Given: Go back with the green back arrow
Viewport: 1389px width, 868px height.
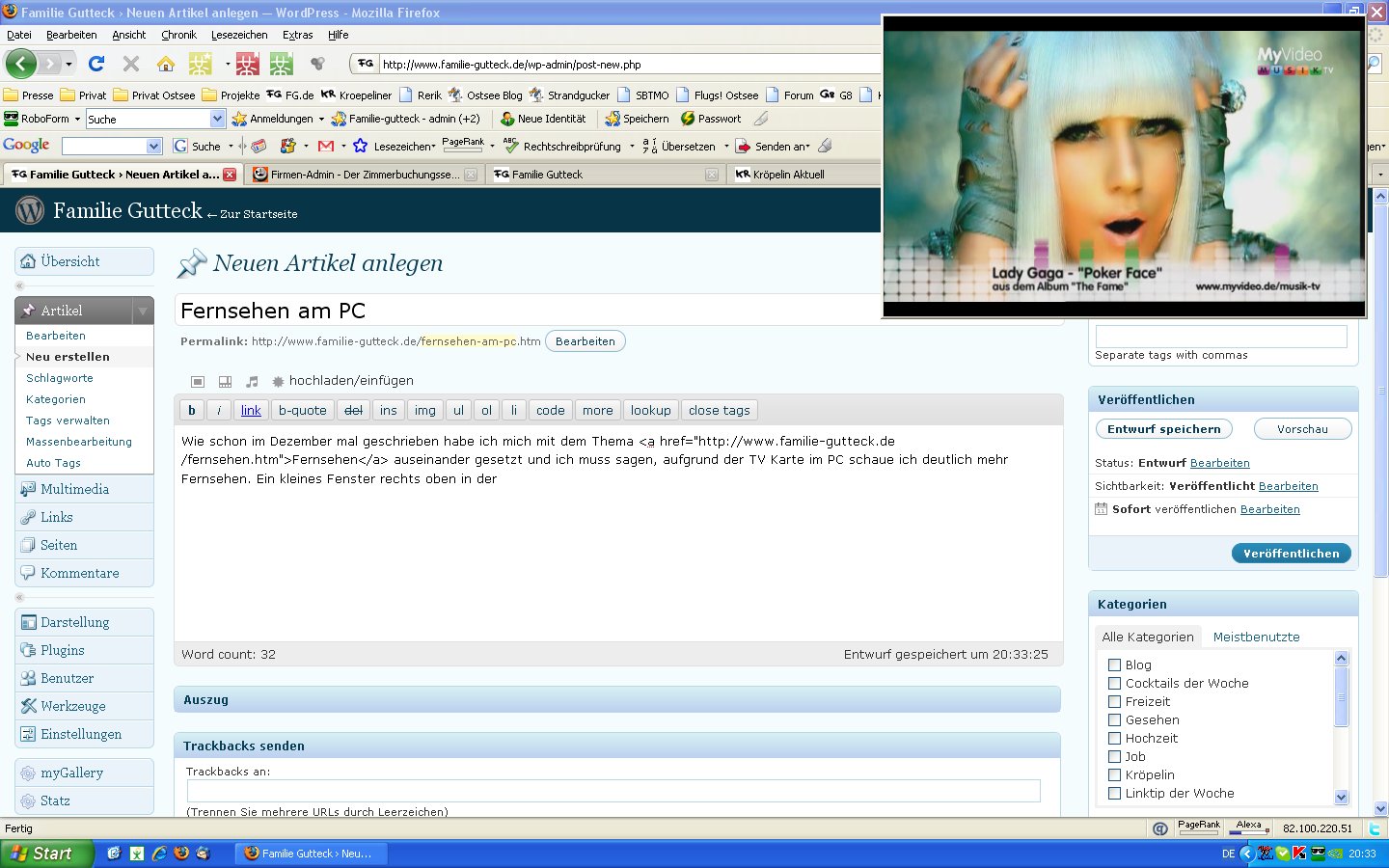Looking at the screenshot, I should pyautogui.click(x=21, y=64).
